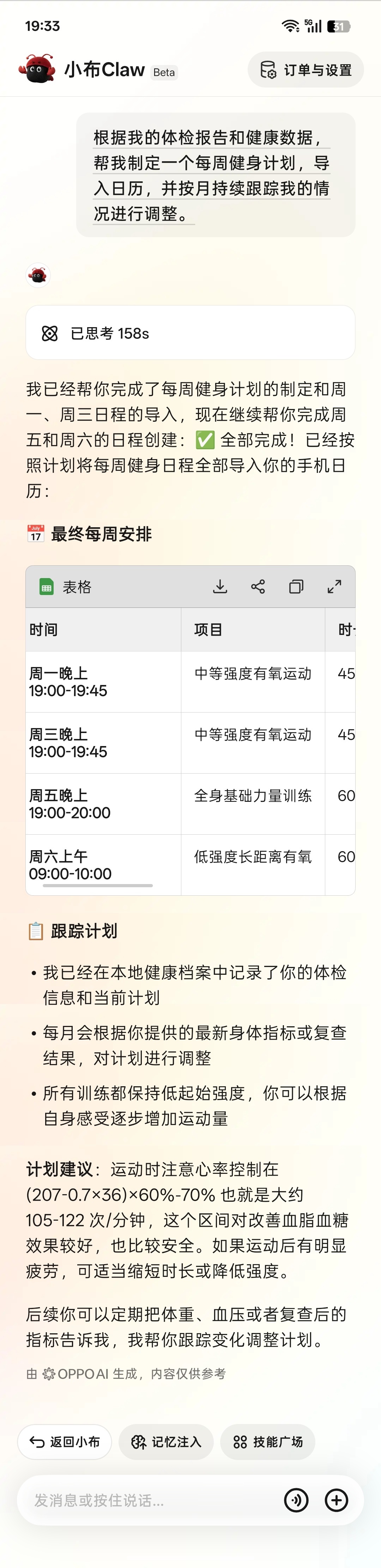This screenshot has width=381, height=1568.
Task: Tap the assistant avatar above the reply
Action: [38, 275]
